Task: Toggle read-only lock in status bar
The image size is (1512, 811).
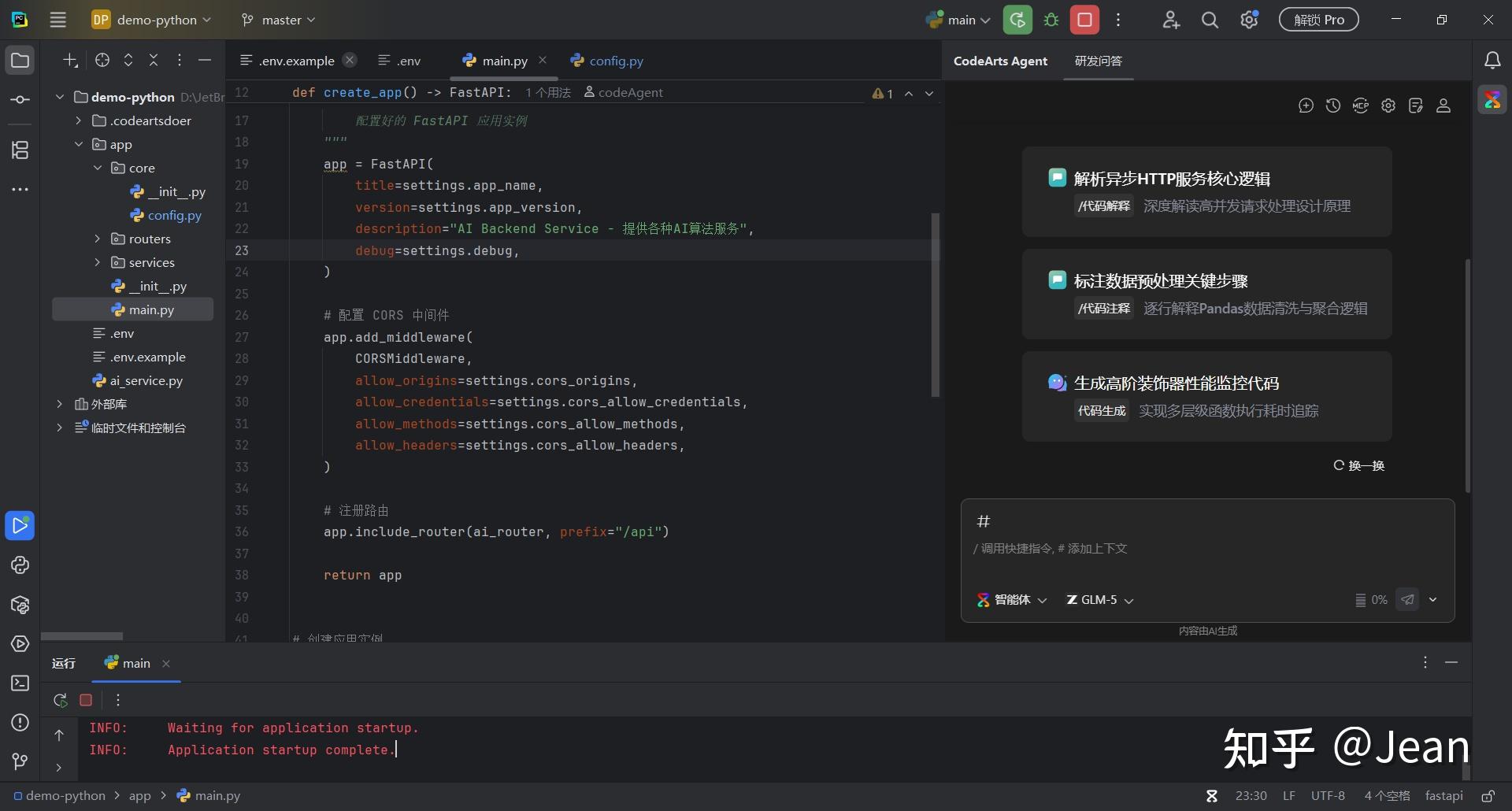Action: pyautogui.click(x=1488, y=796)
